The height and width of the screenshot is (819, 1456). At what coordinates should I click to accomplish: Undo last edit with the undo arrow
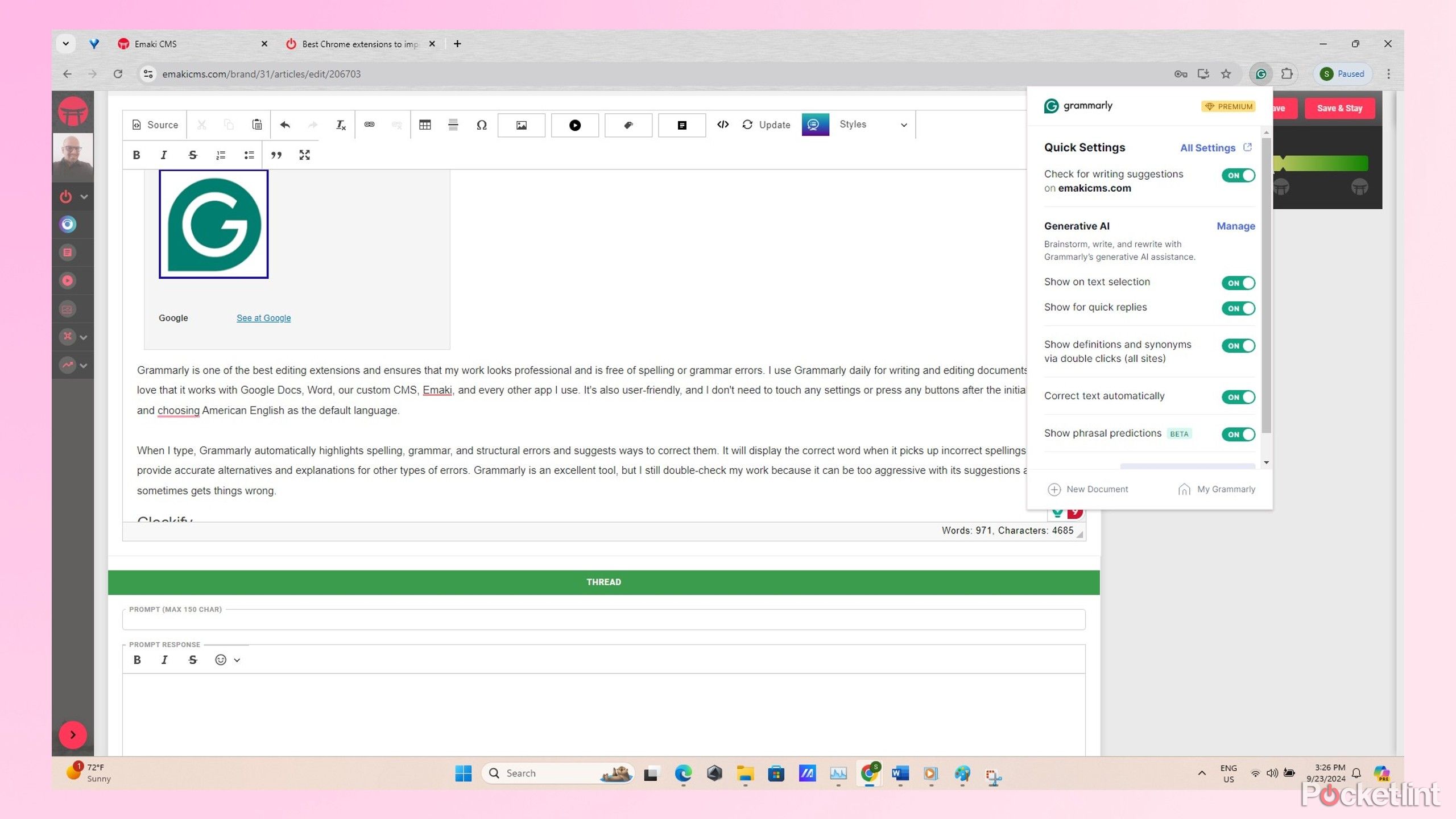pos(285,125)
